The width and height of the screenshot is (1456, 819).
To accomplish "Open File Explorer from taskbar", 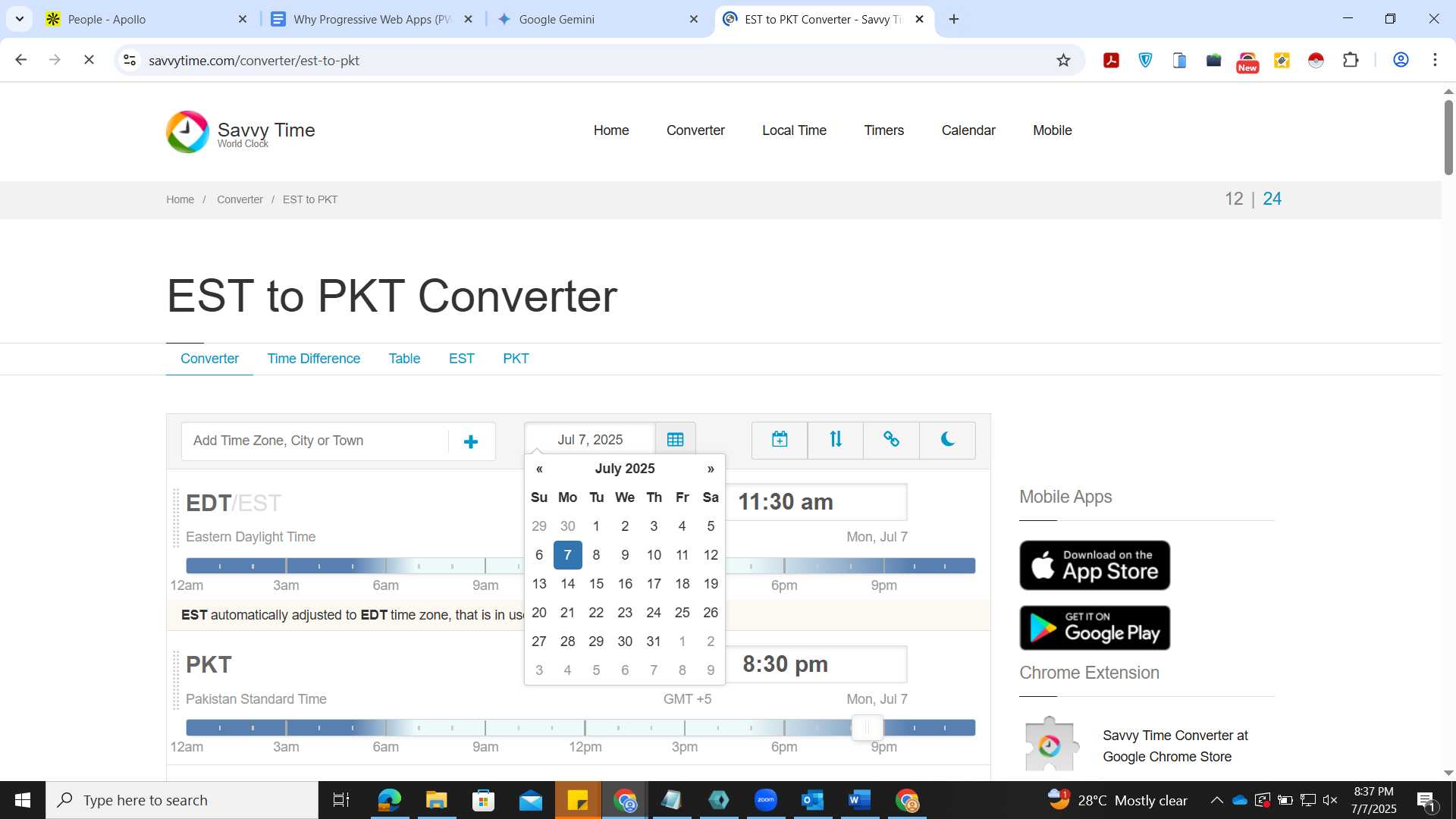I will 436,800.
